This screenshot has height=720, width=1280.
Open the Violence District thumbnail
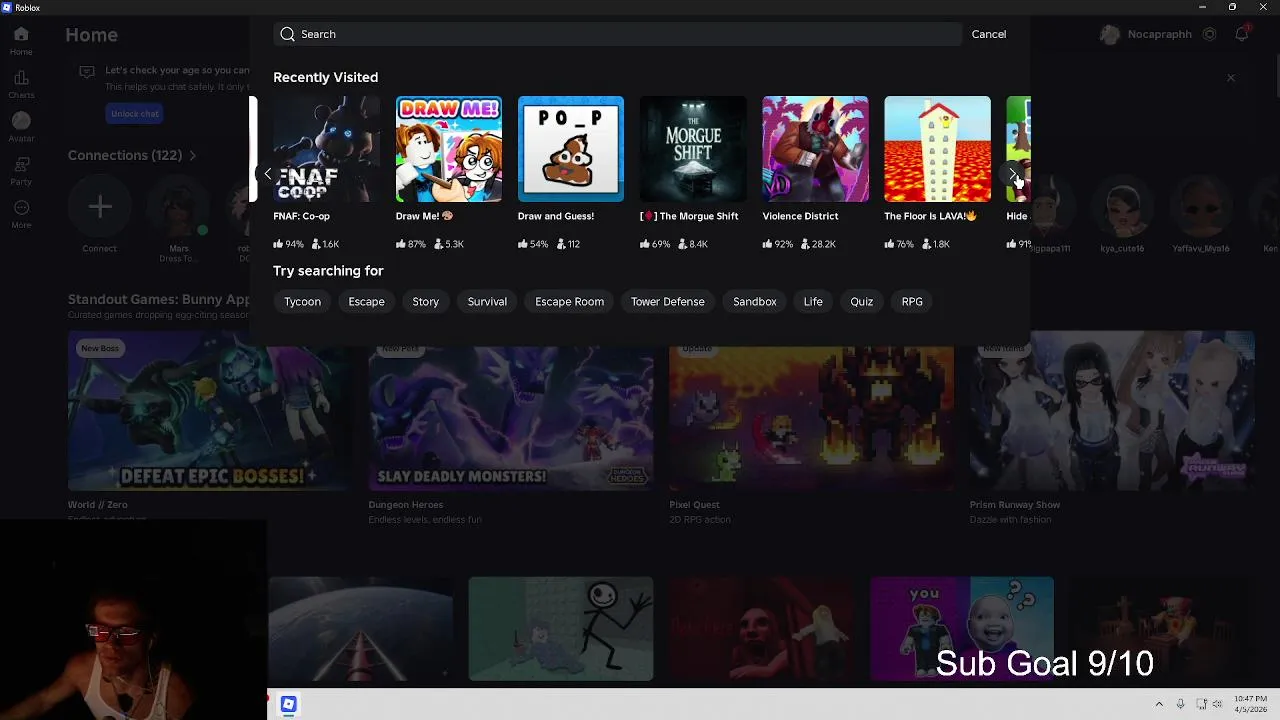pos(815,149)
